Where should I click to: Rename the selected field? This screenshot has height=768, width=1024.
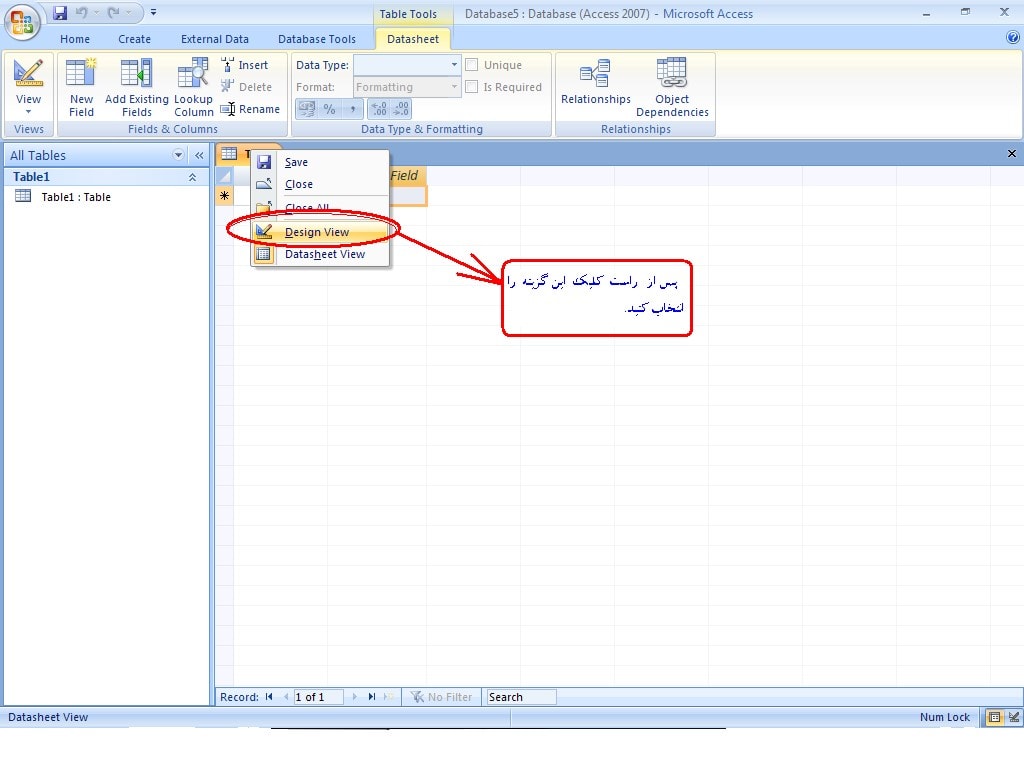(x=250, y=109)
